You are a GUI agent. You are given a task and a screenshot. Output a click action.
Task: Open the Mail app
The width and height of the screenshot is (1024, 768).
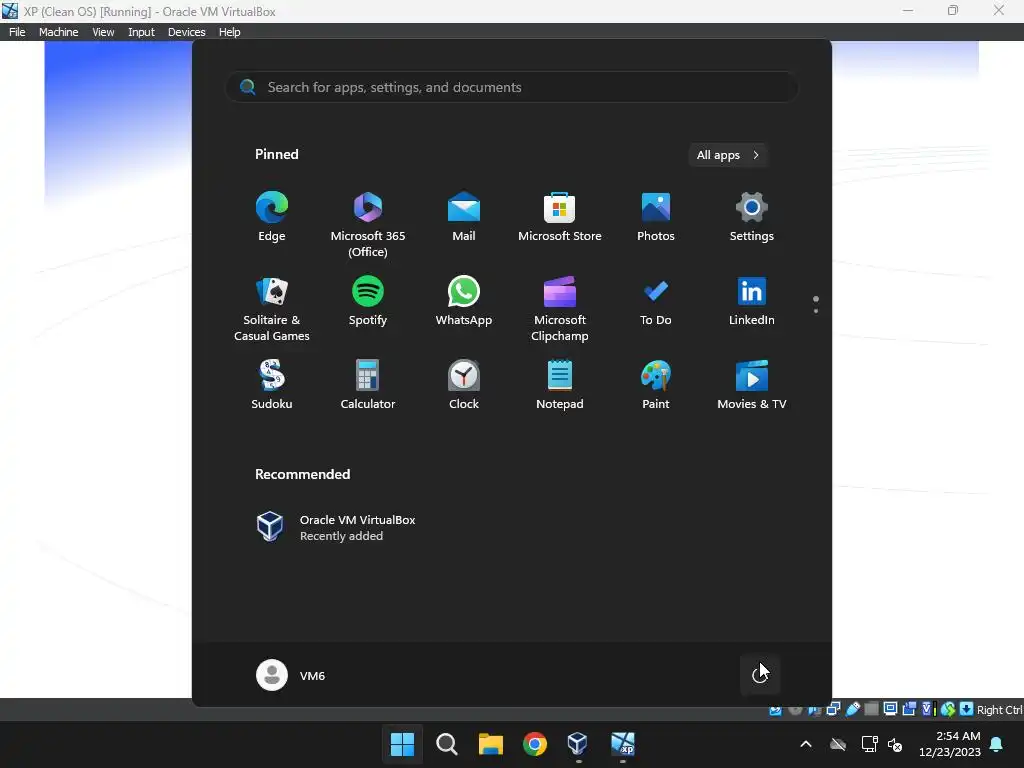point(464,217)
